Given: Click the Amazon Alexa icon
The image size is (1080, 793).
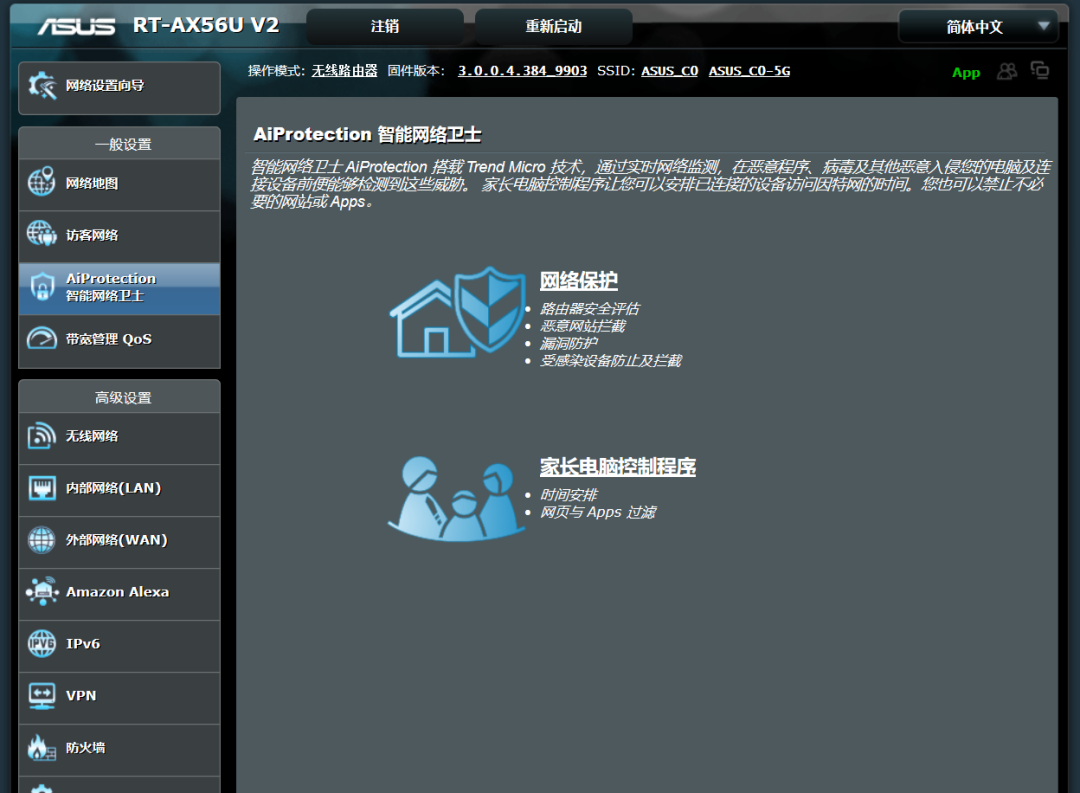Looking at the screenshot, I should [42, 591].
